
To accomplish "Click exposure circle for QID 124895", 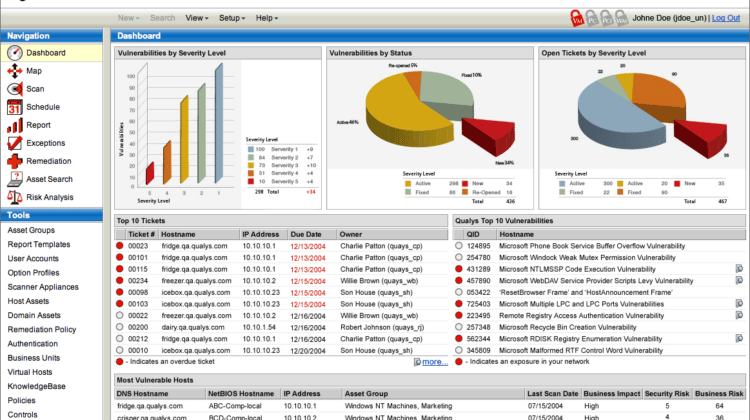I will pyautogui.click(x=459, y=246).
